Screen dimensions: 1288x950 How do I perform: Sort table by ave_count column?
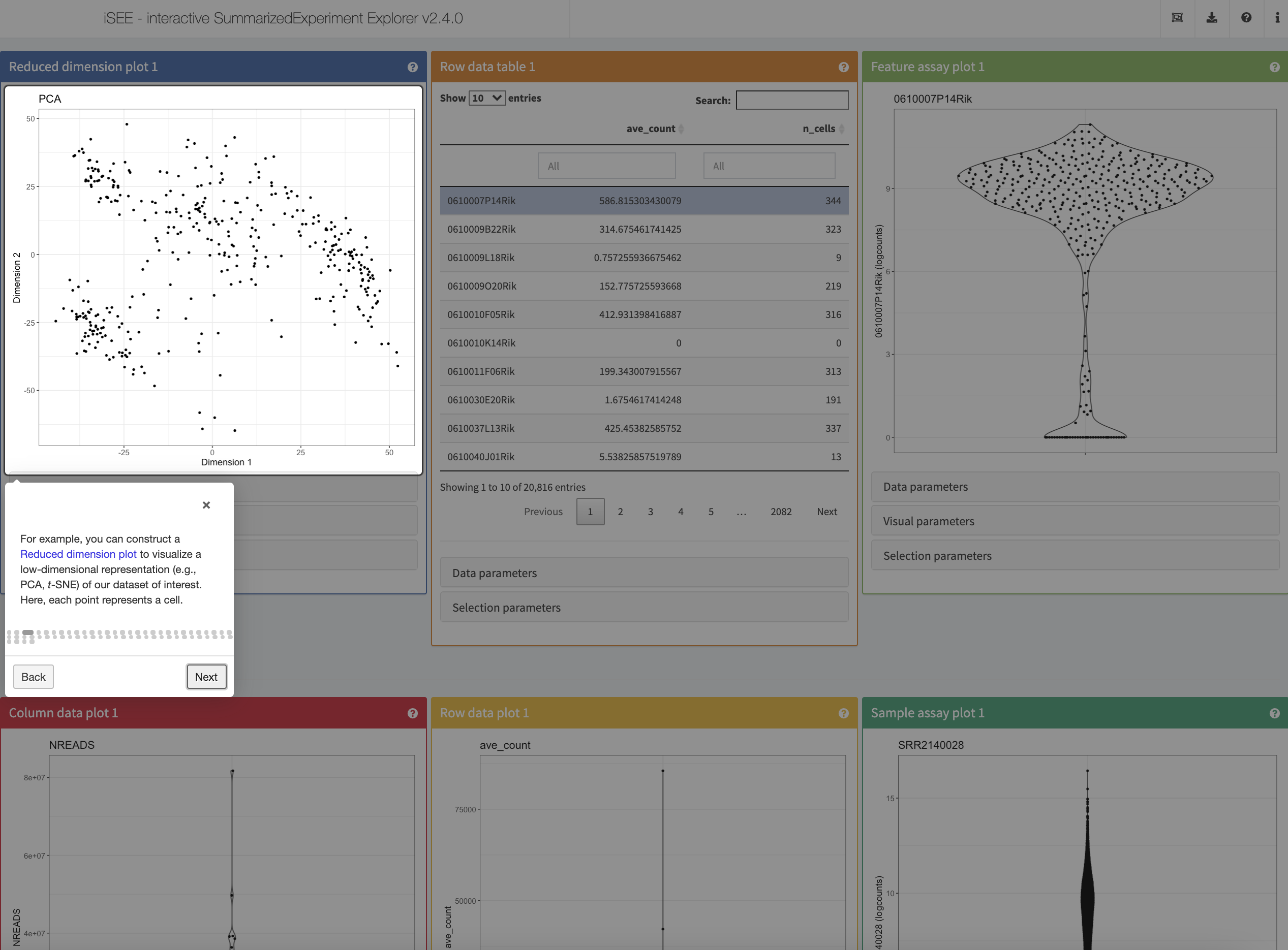coord(651,129)
